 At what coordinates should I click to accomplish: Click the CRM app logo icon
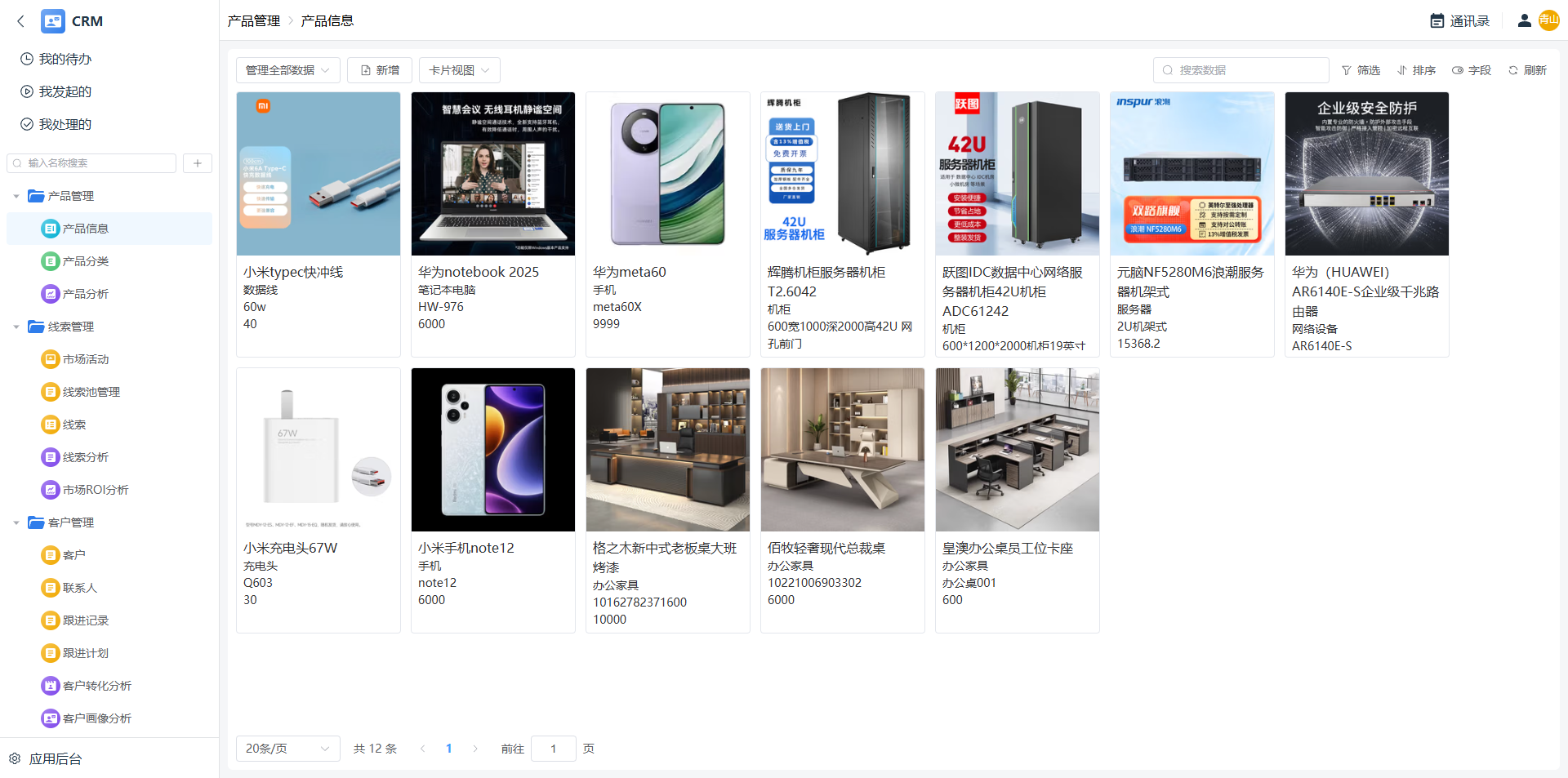[x=53, y=21]
